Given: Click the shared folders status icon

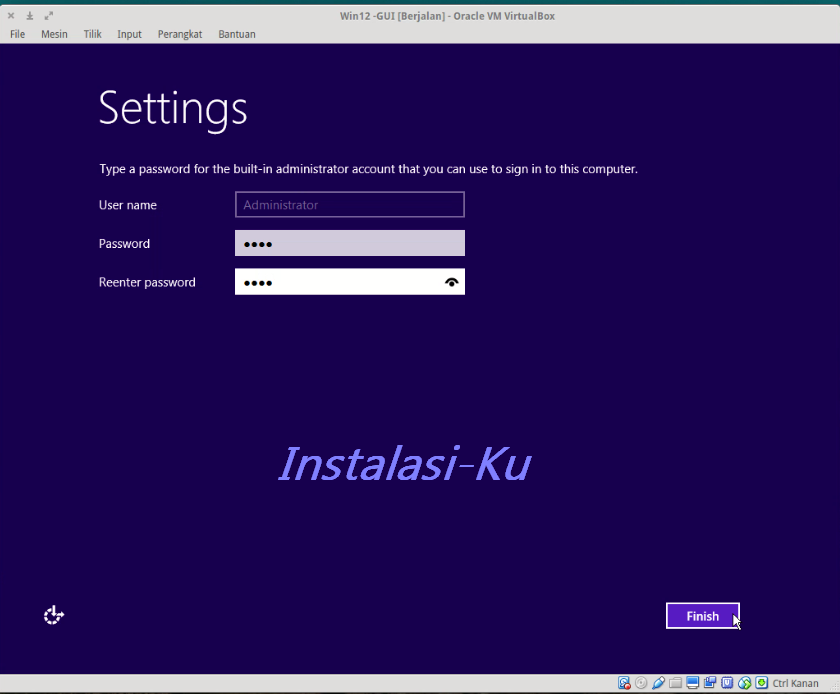Looking at the screenshot, I should (x=675, y=683).
